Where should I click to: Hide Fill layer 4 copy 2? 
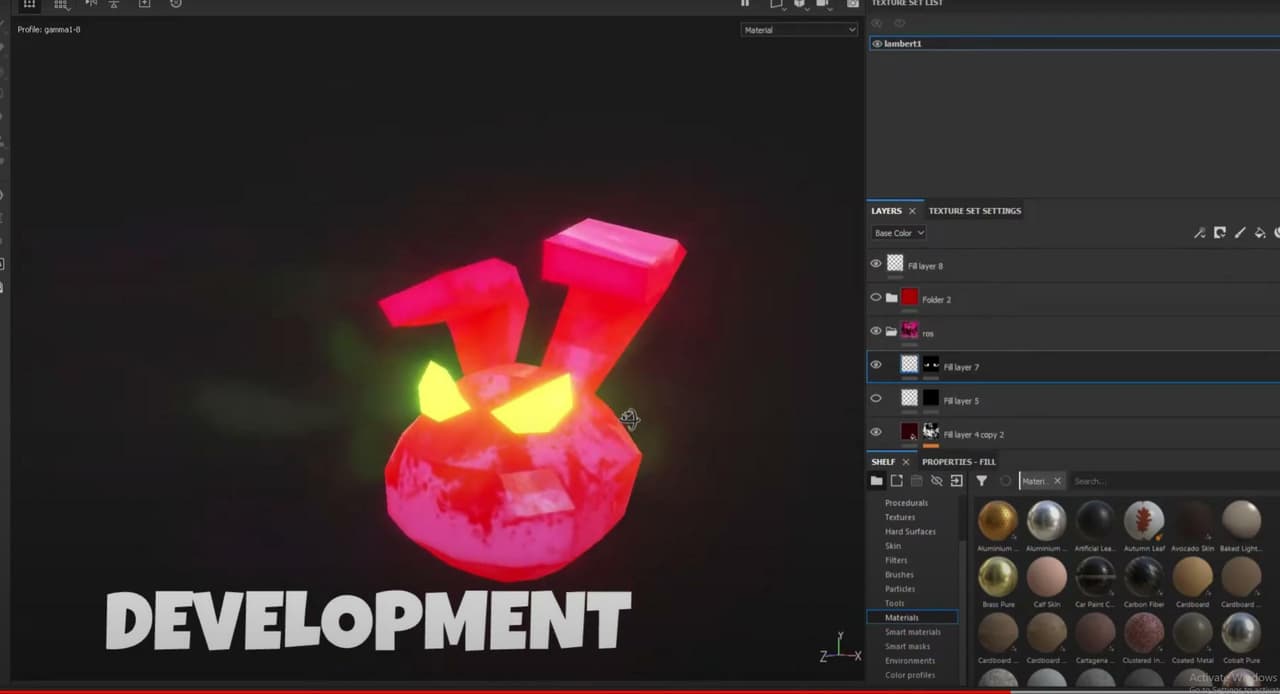tap(876, 432)
